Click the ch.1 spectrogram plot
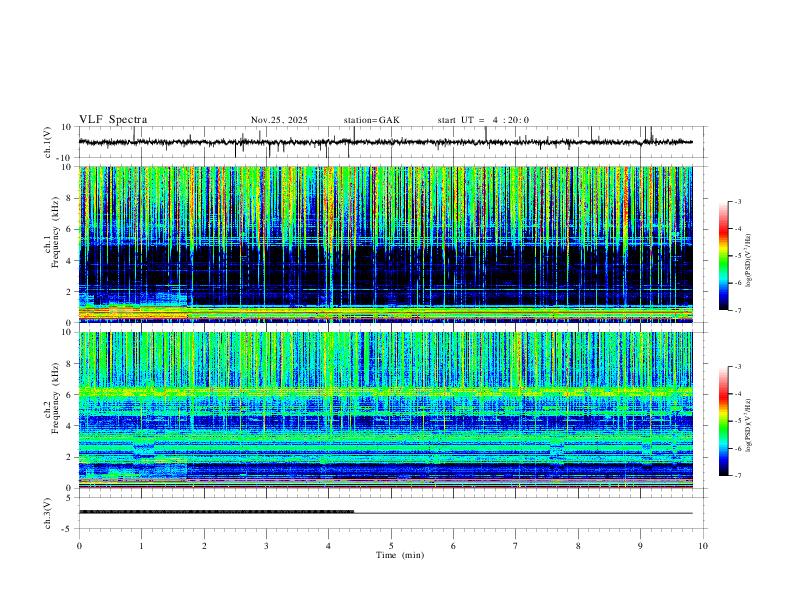Image resolution: width=792 pixels, height=612 pixels. (x=385, y=244)
